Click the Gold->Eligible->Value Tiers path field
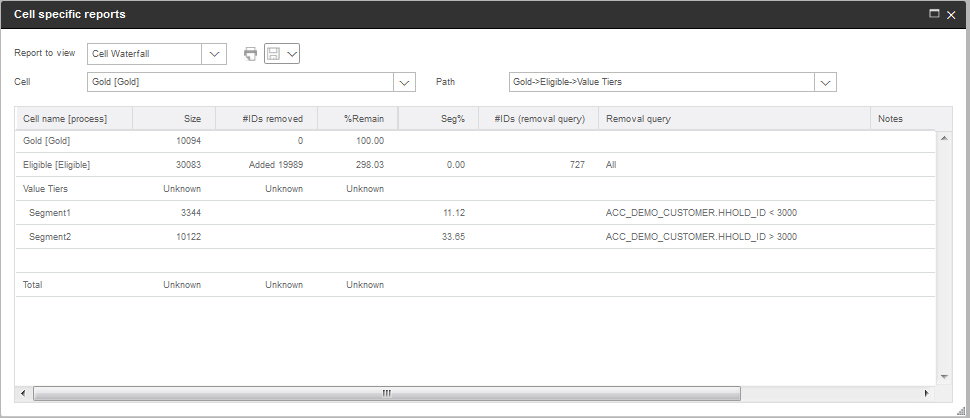 click(x=661, y=82)
